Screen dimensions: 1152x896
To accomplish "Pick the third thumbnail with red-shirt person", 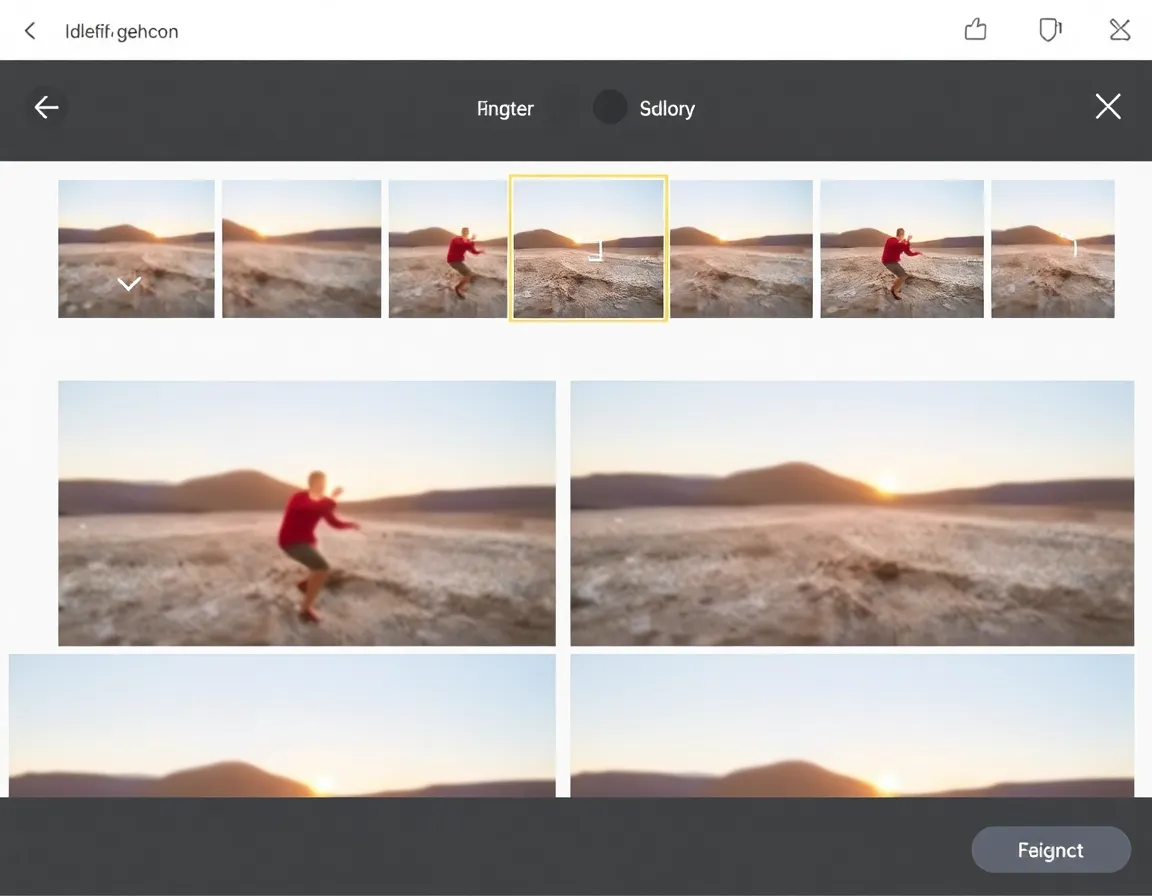I will pyautogui.click(x=448, y=248).
